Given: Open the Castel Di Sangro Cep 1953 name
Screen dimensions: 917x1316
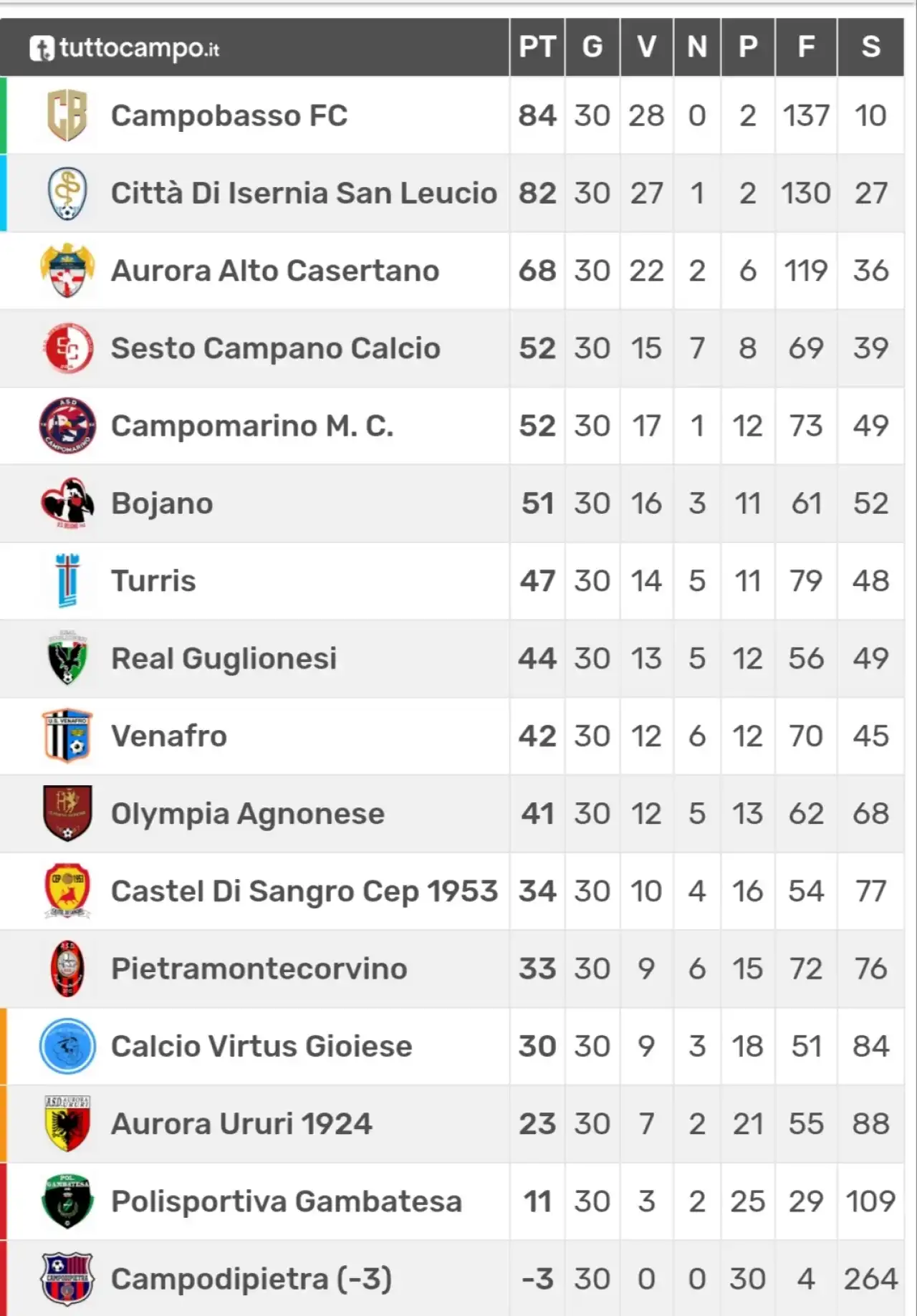Looking at the screenshot, I should point(304,891).
